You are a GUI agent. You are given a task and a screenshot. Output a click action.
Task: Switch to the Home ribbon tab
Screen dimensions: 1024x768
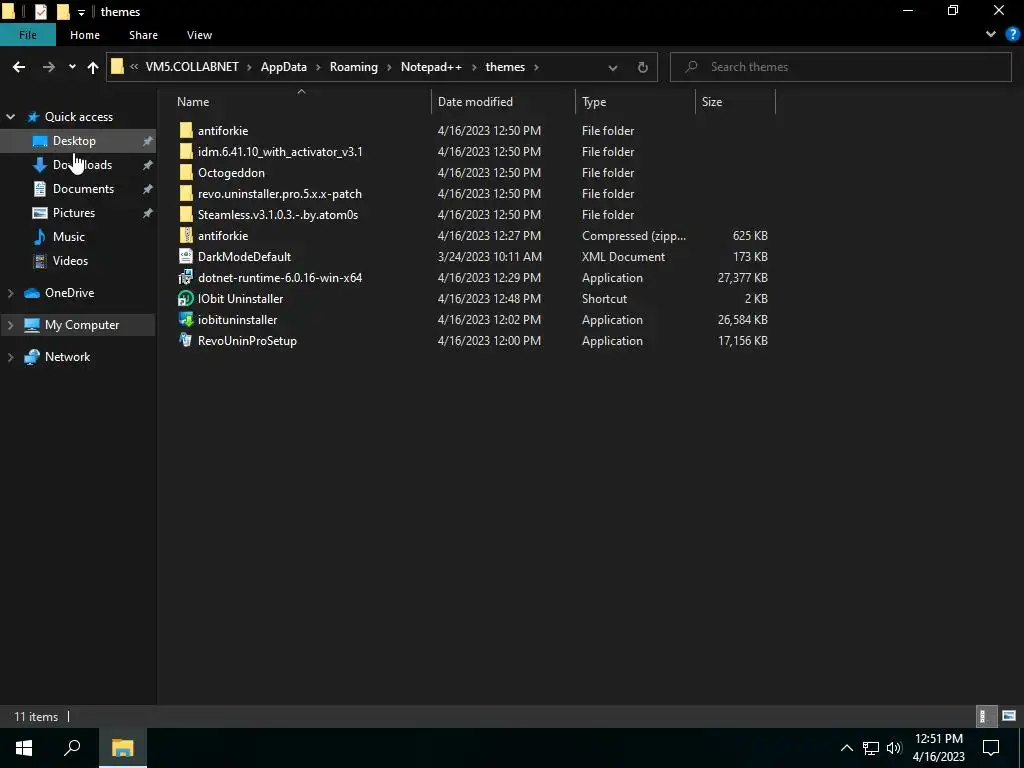(85, 35)
